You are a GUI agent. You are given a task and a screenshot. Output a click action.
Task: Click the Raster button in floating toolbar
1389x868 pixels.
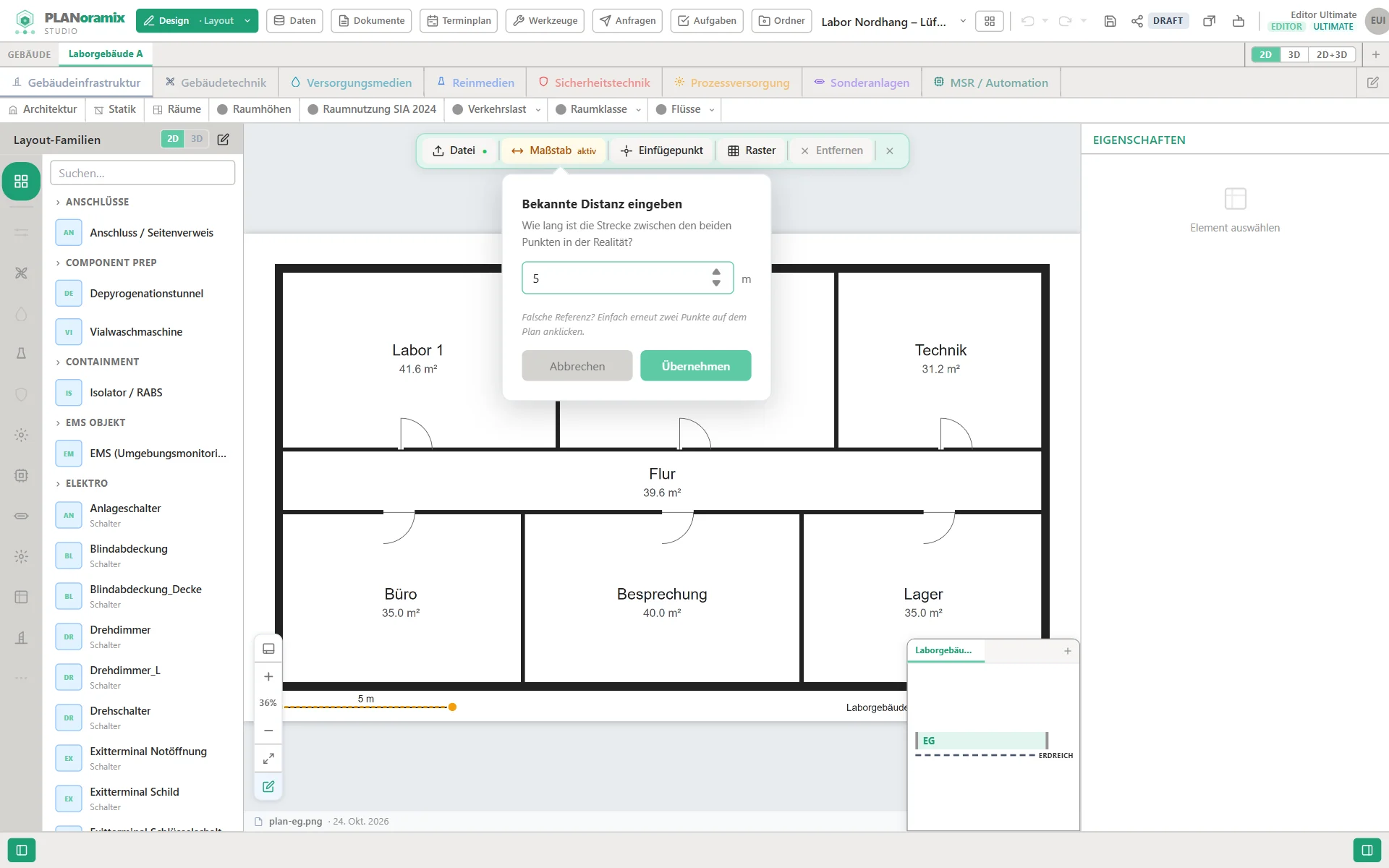pos(752,150)
